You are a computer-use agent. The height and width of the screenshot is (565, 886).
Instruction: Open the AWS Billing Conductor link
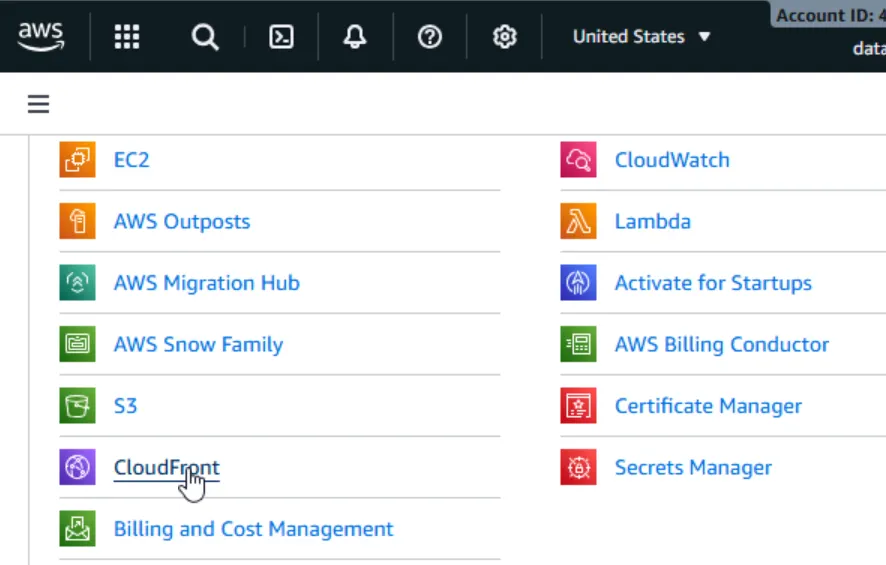(722, 345)
